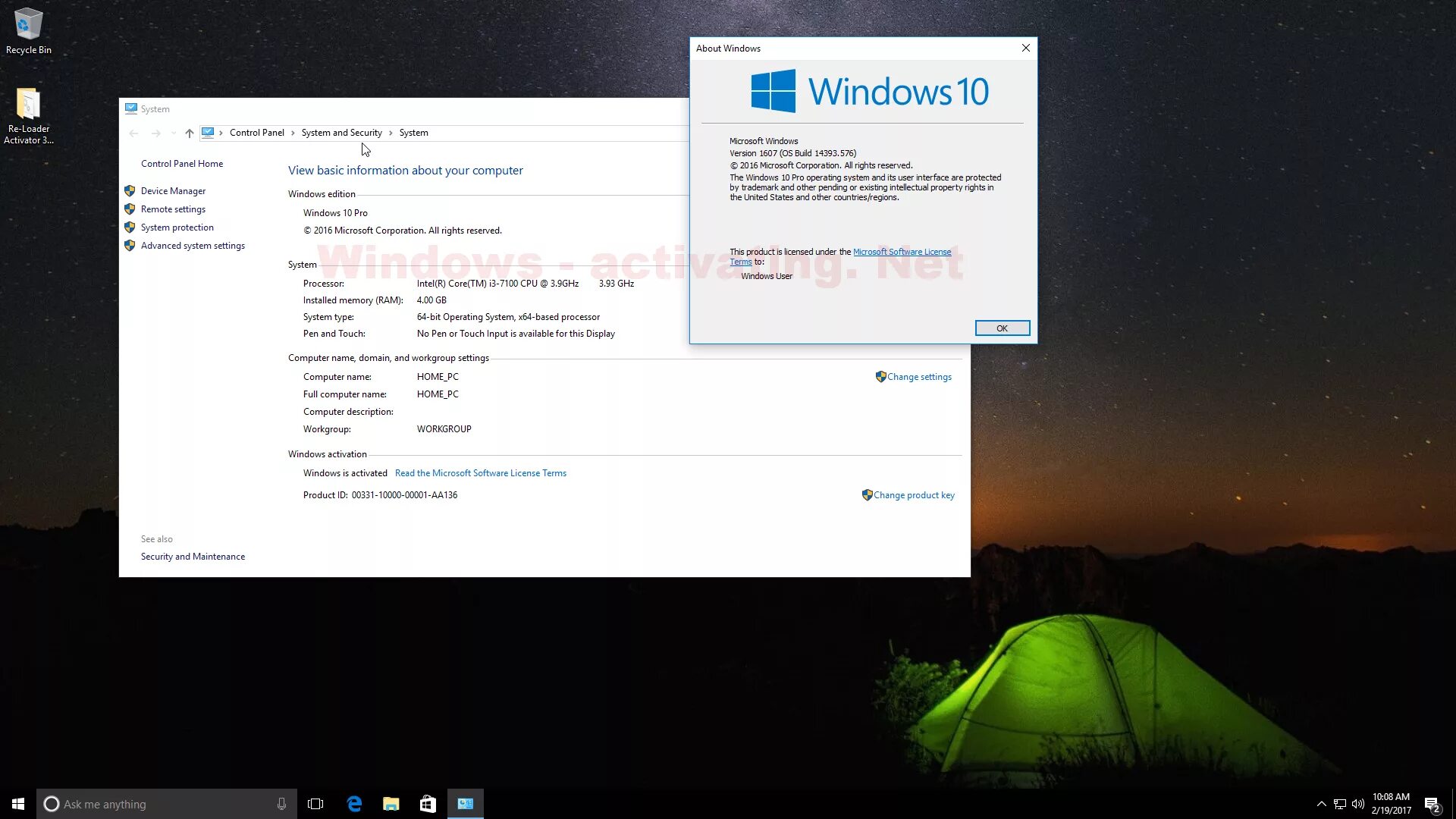Click the Advanced system settings icon
This screenshot has width=1456, height=819.
pyautogui.click(x=129, y=246)
